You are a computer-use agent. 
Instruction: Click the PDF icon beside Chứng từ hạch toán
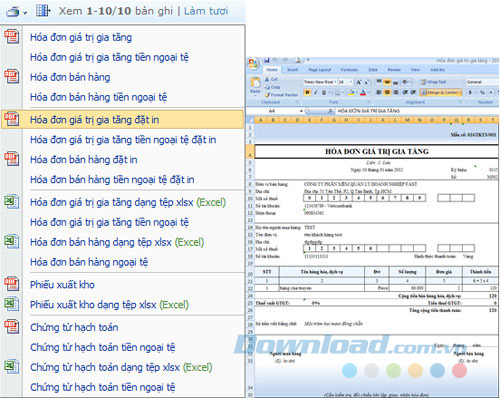11,327
